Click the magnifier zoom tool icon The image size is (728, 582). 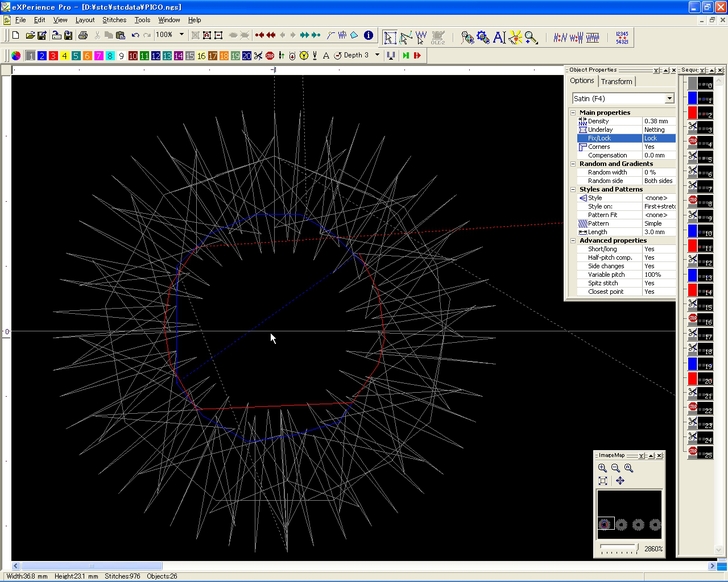click(531, 38)
